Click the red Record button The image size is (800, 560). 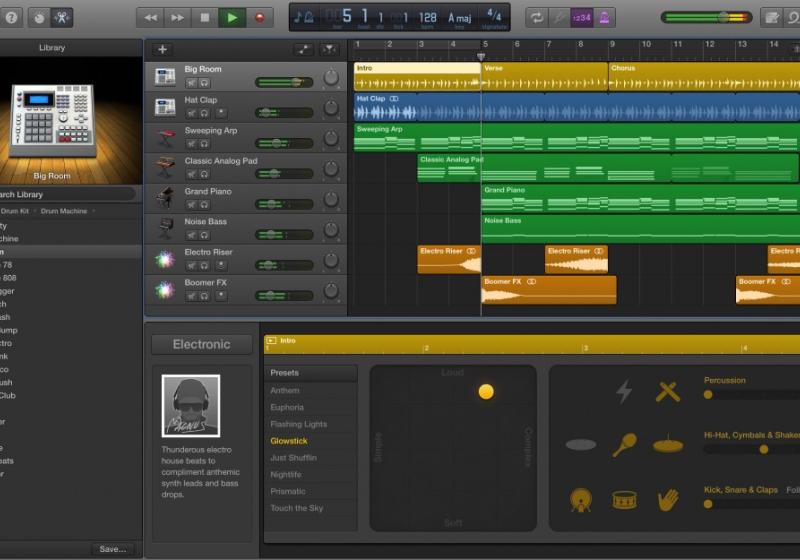coord(260,17)
